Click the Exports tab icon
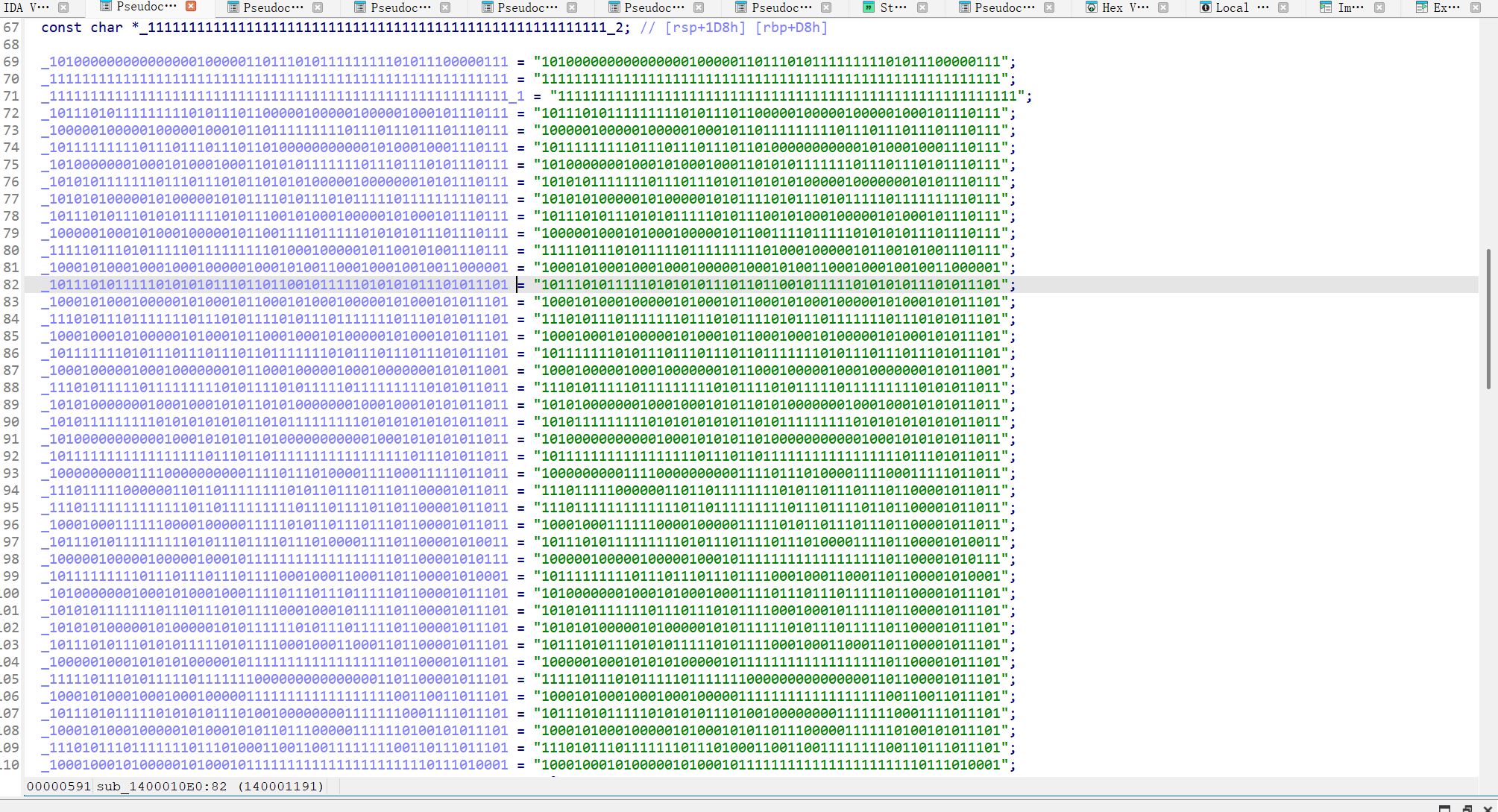1498x812 pixels. [1421, 7]
